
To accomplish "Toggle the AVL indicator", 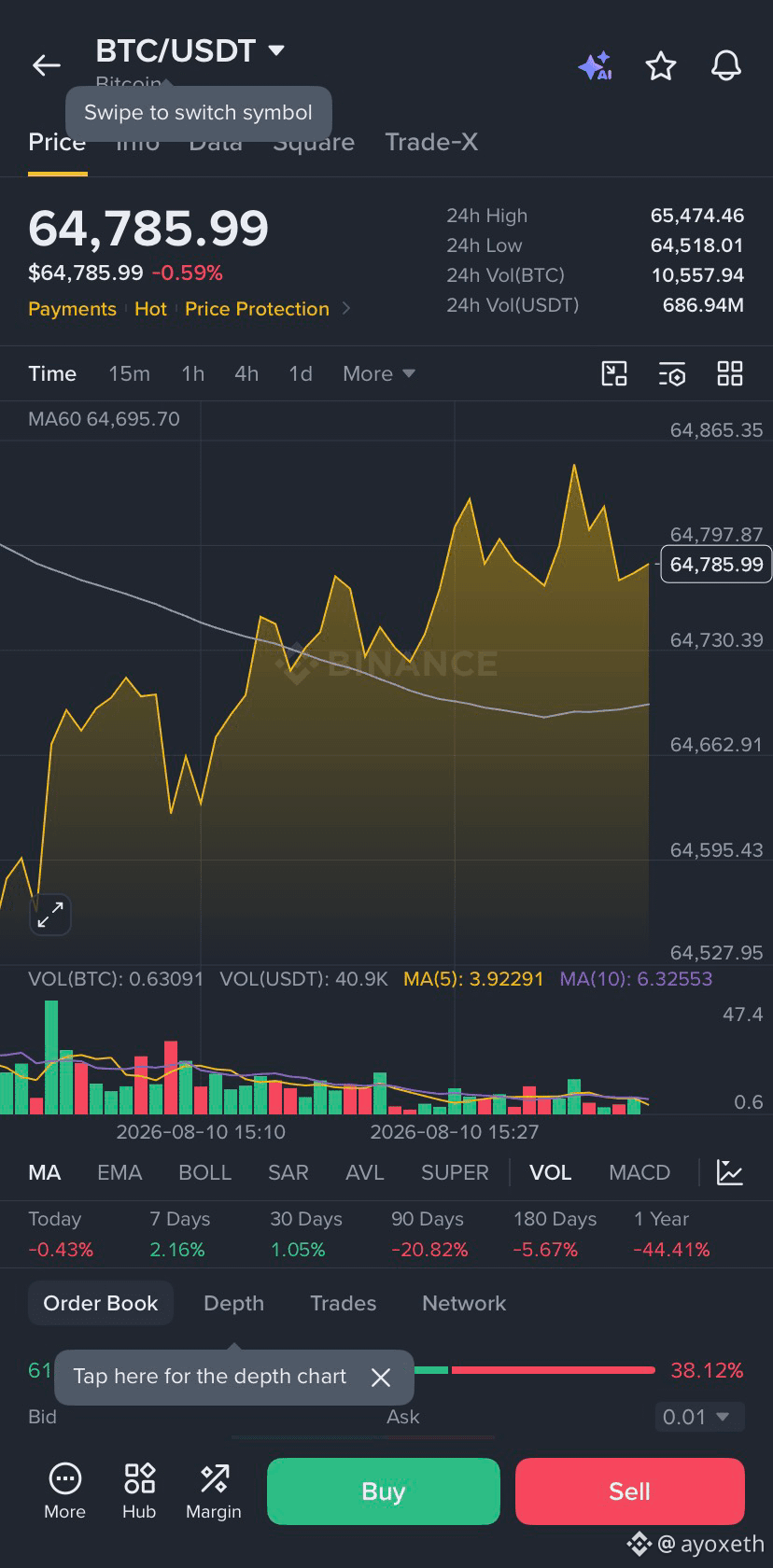I will pos(365,1173).
